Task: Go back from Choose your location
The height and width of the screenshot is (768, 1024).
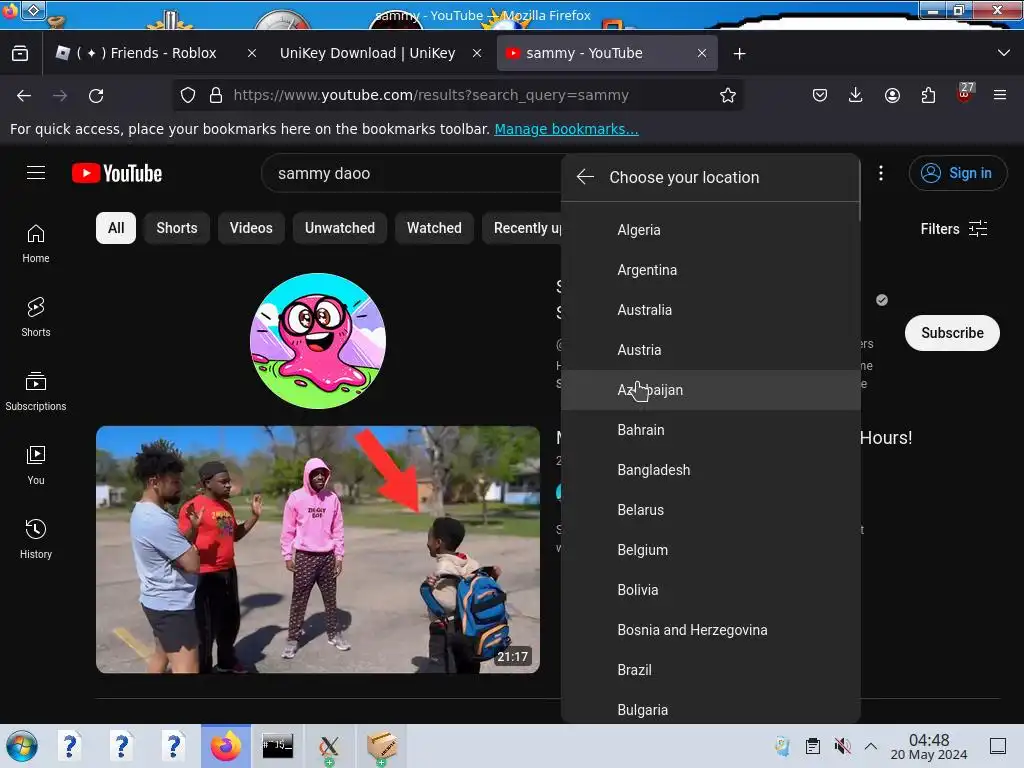Action: 585,177
